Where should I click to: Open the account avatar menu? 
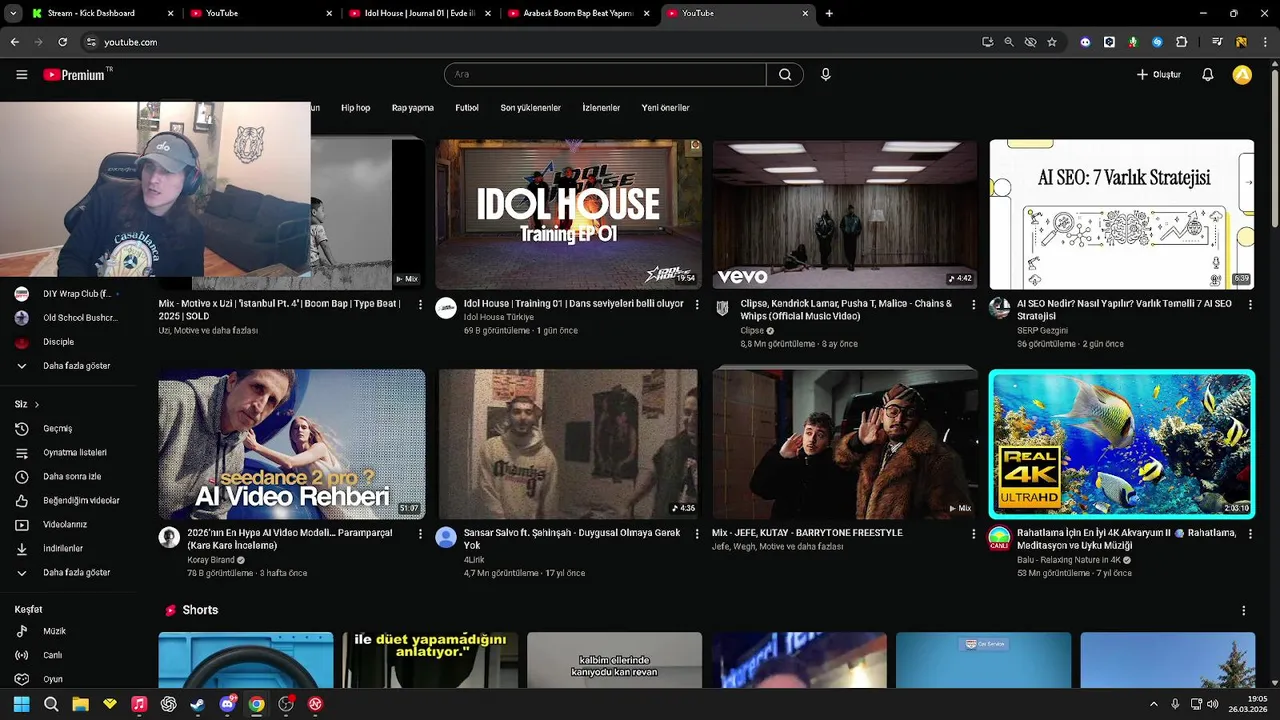(x=1242, y=74)
